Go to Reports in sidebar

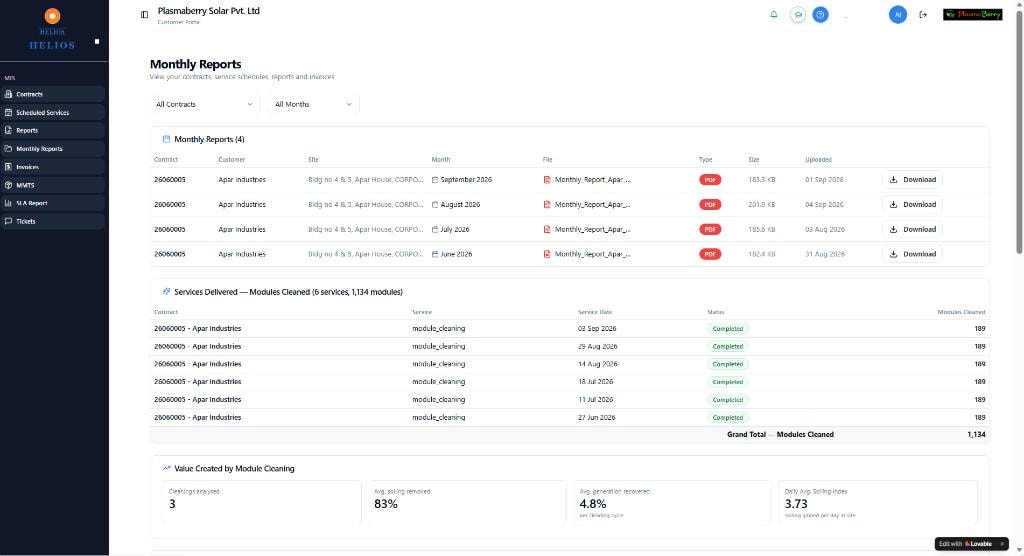[52, 131]
